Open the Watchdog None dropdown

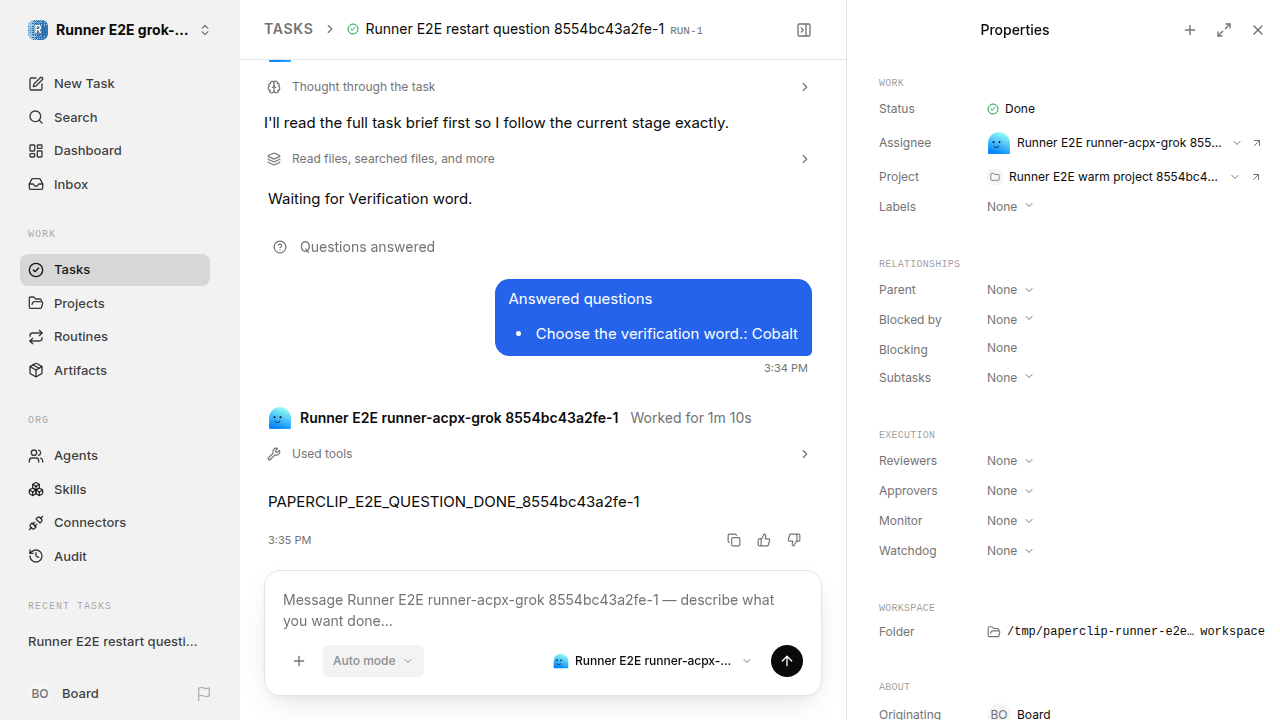click(x=1010, y=551)
